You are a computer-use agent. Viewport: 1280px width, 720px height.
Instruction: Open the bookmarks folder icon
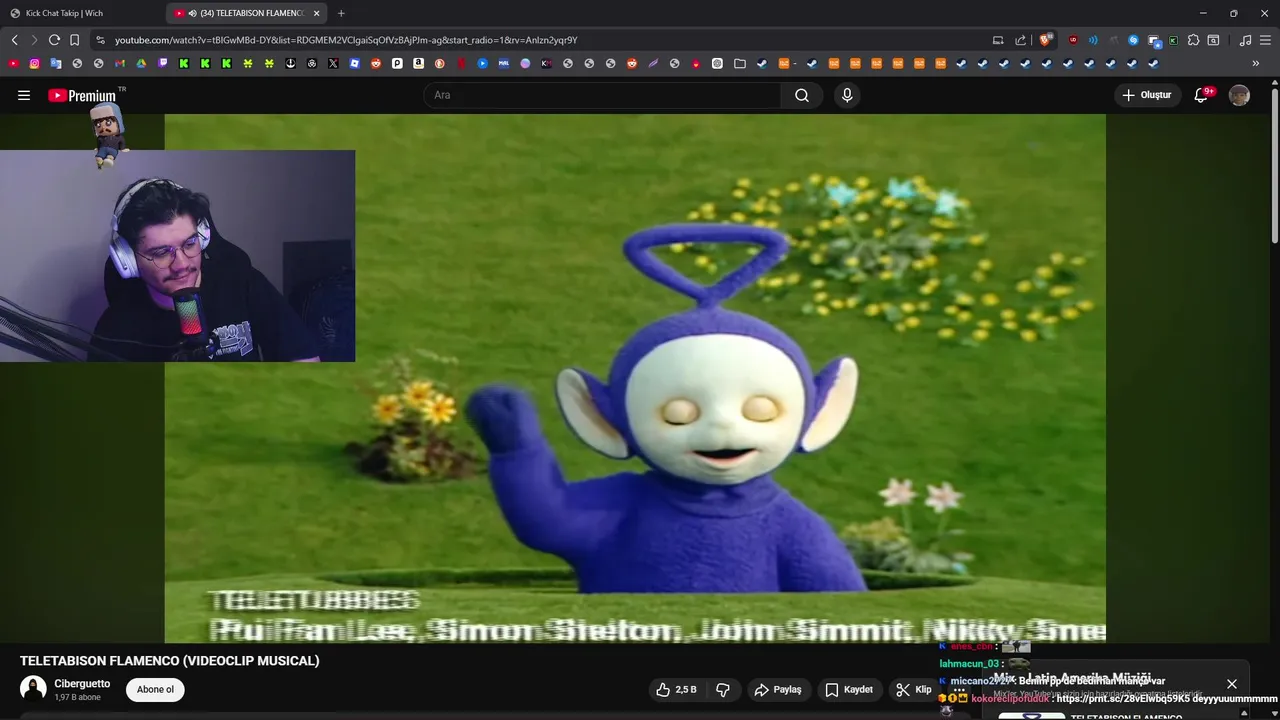pos(740,63)
